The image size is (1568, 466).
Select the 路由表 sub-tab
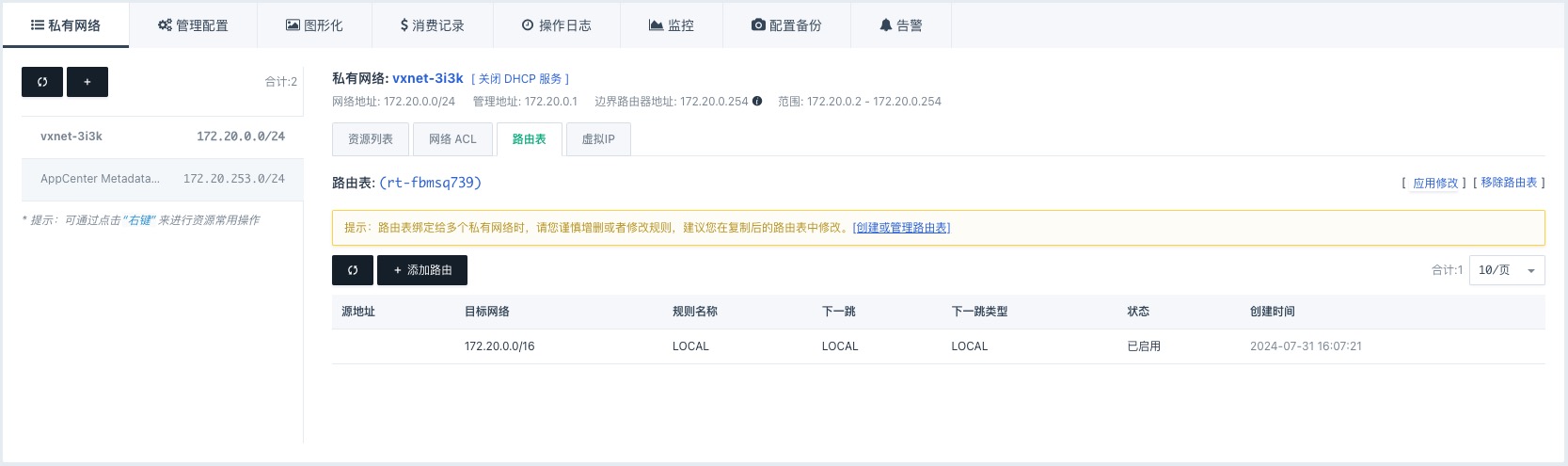(529, 139)
